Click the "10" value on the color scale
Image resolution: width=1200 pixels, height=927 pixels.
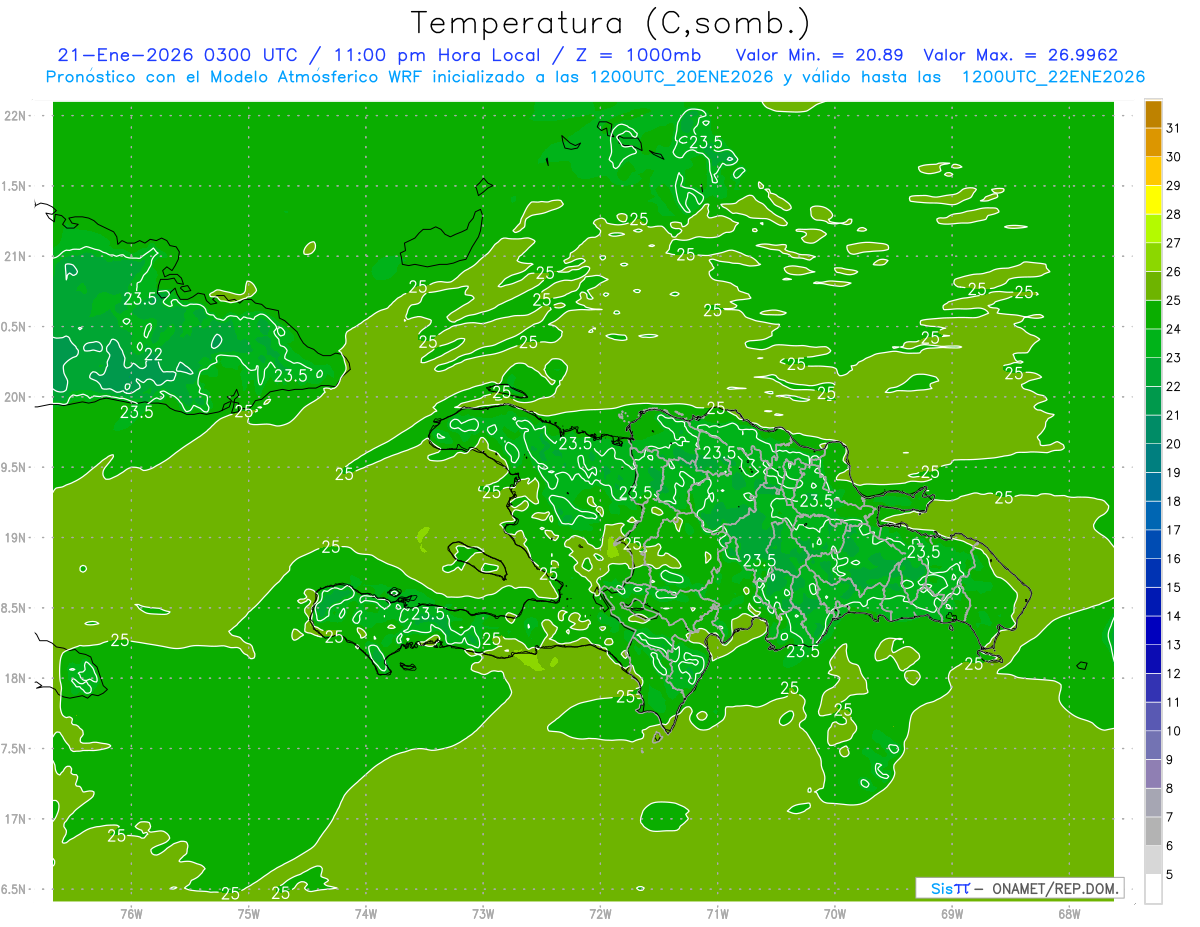(x=1174, y=731)
